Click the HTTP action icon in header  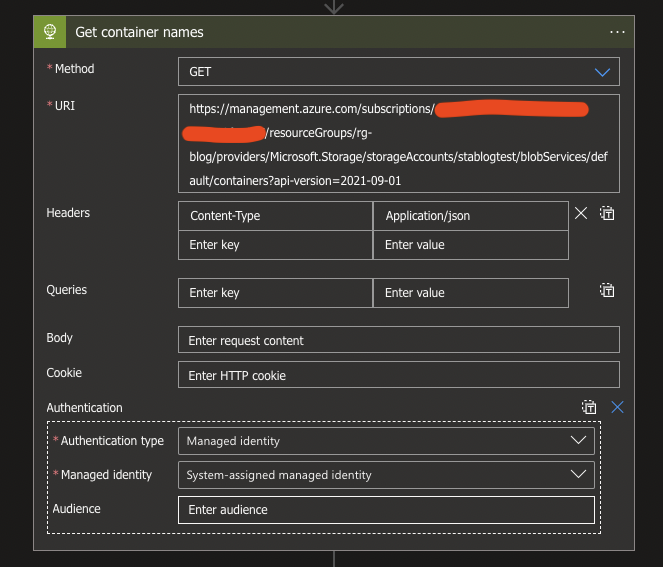click(48, 32)
